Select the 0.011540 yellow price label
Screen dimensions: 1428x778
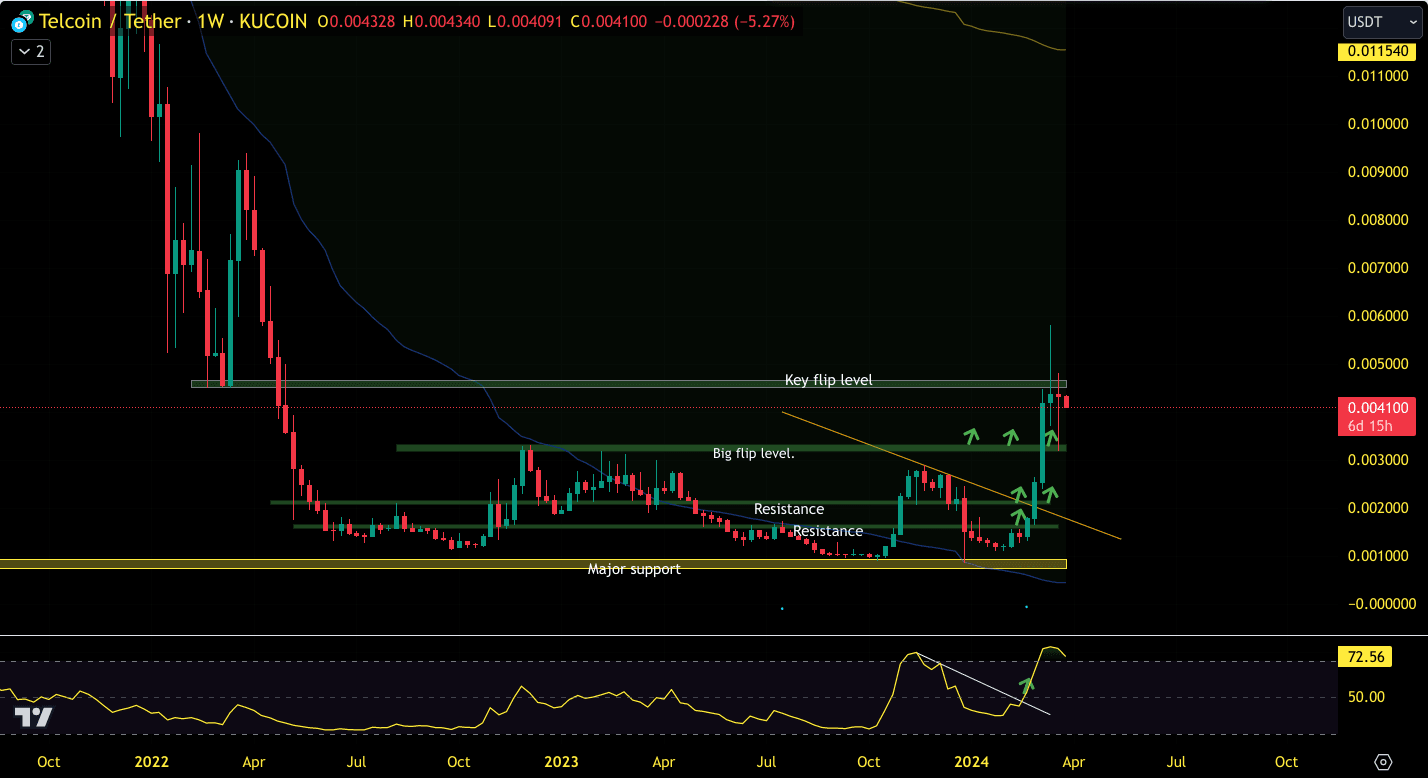coord(1379,51)
